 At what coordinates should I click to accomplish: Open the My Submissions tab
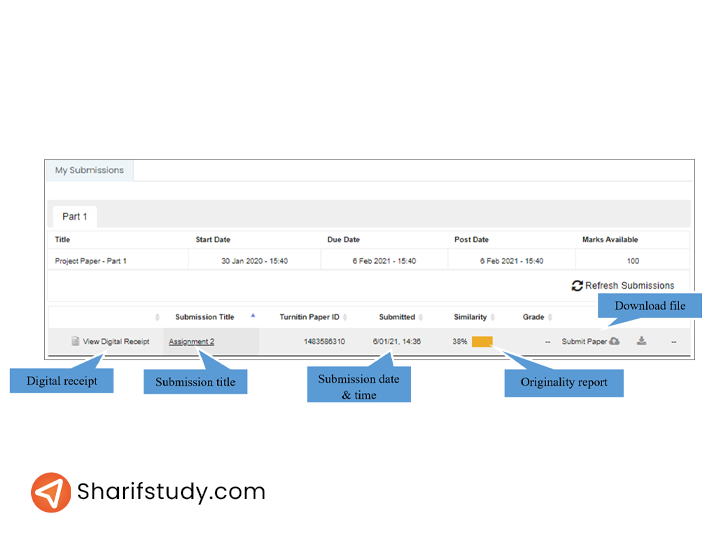click(89, 170)
